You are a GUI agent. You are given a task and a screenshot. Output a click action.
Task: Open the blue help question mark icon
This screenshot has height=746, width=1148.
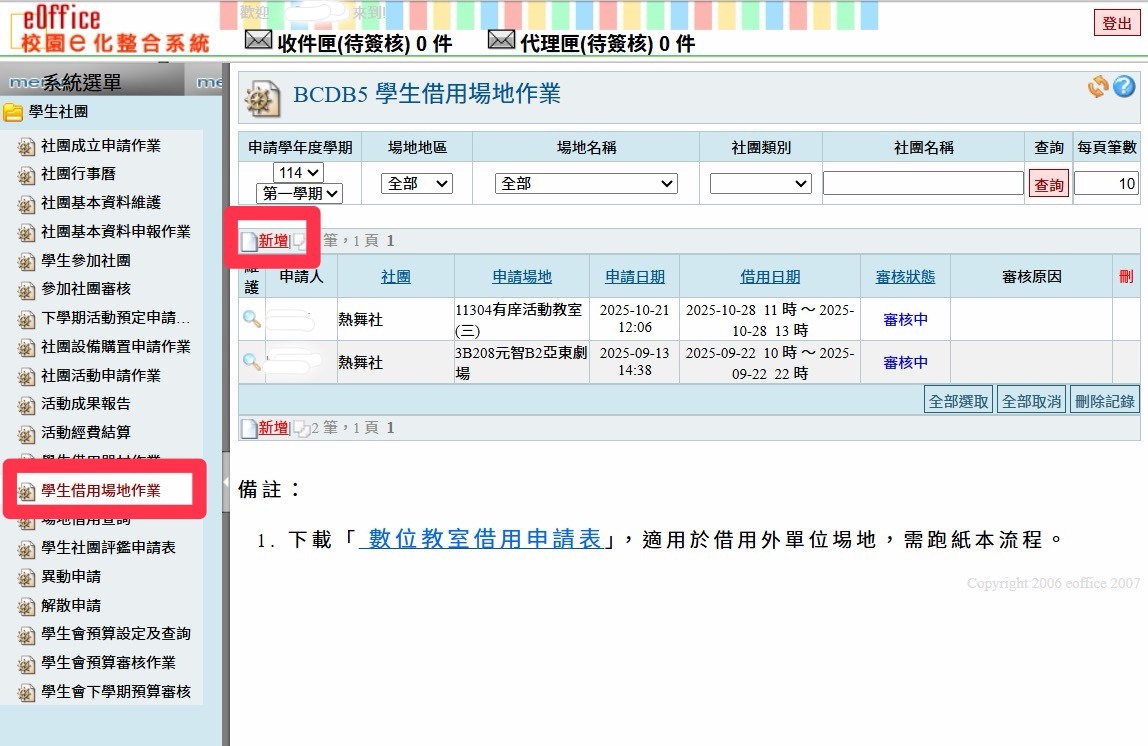[x=1124, y=87]
